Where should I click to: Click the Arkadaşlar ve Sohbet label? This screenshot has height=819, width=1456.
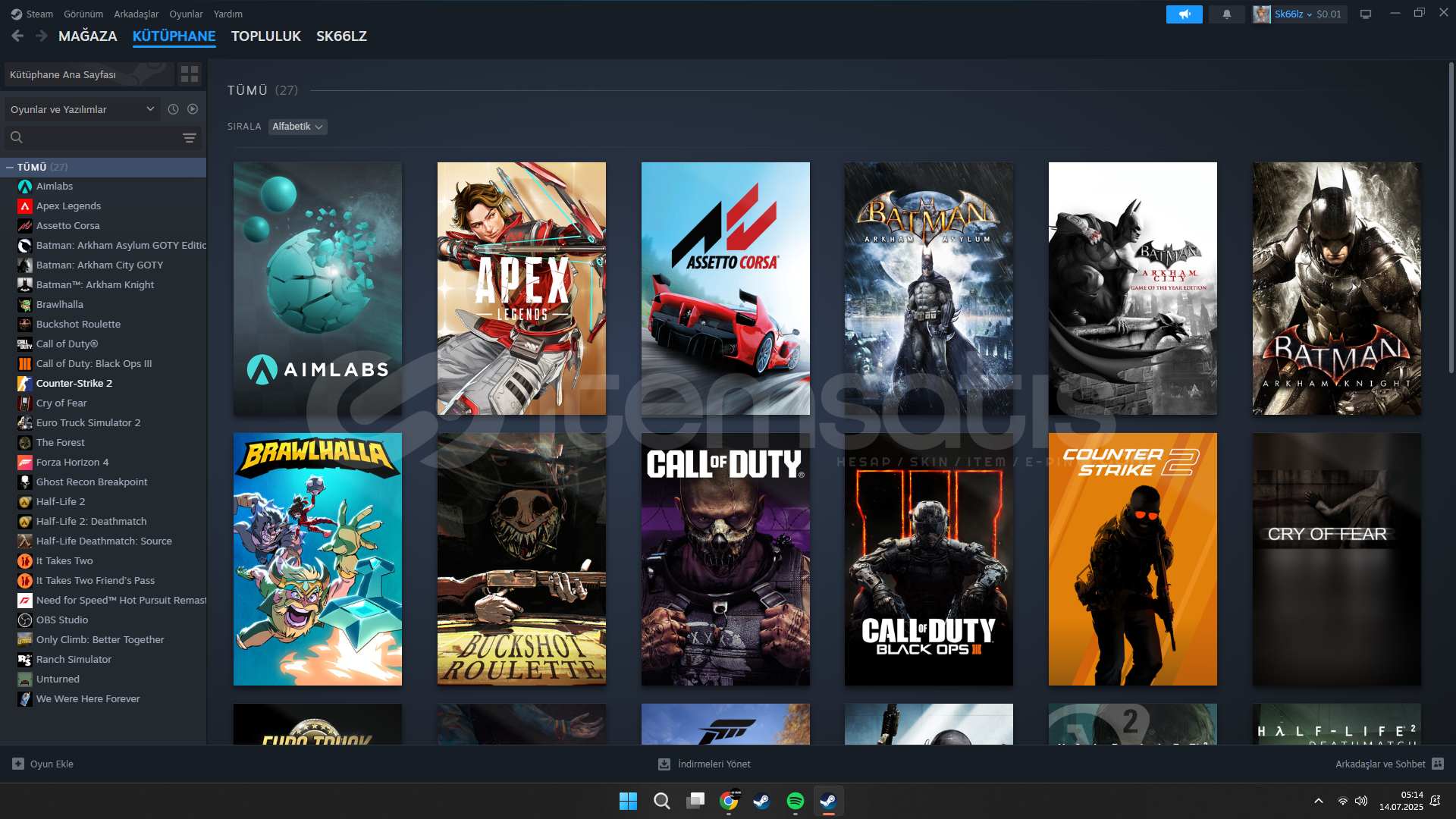[1380, 764]
